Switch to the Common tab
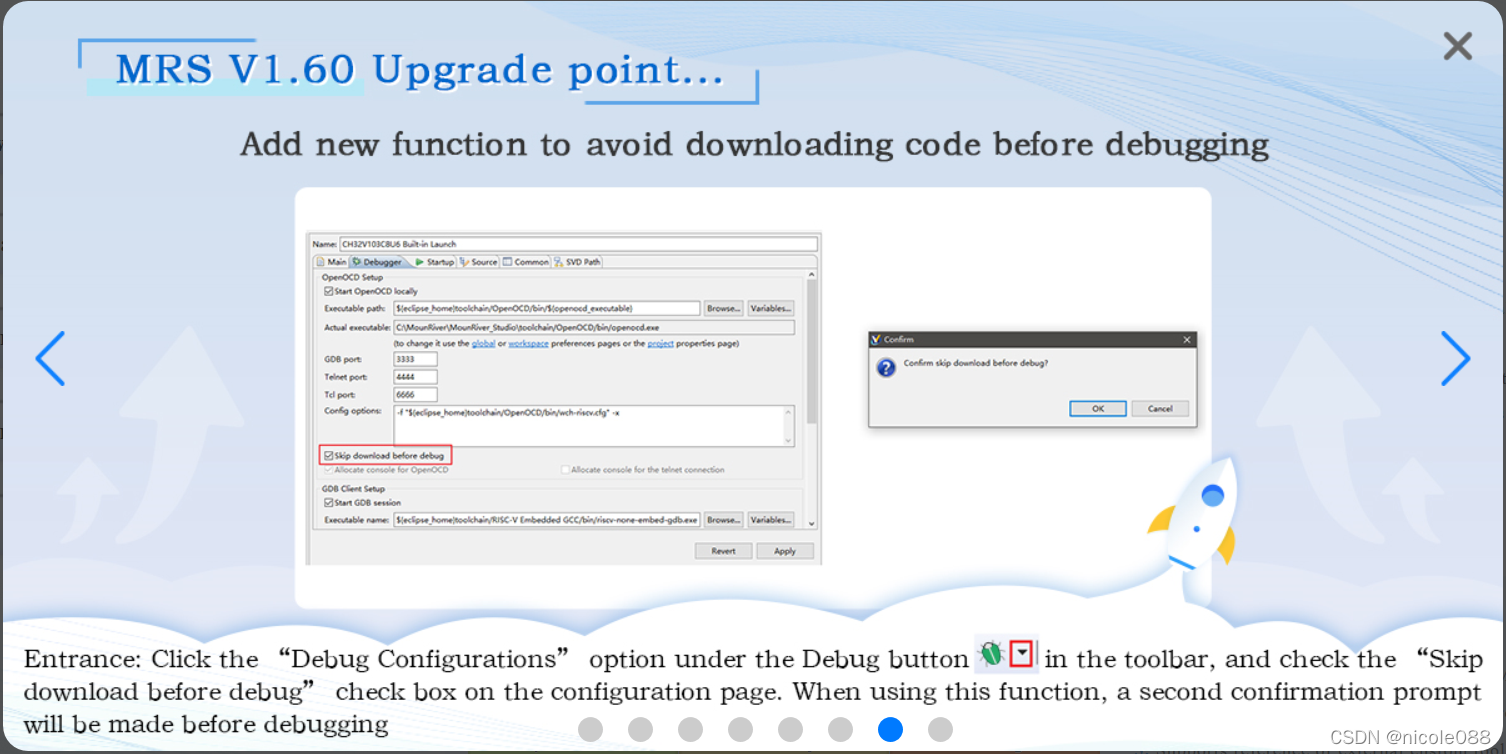This screenshot has width=1506, height=754. click(526, 262)
